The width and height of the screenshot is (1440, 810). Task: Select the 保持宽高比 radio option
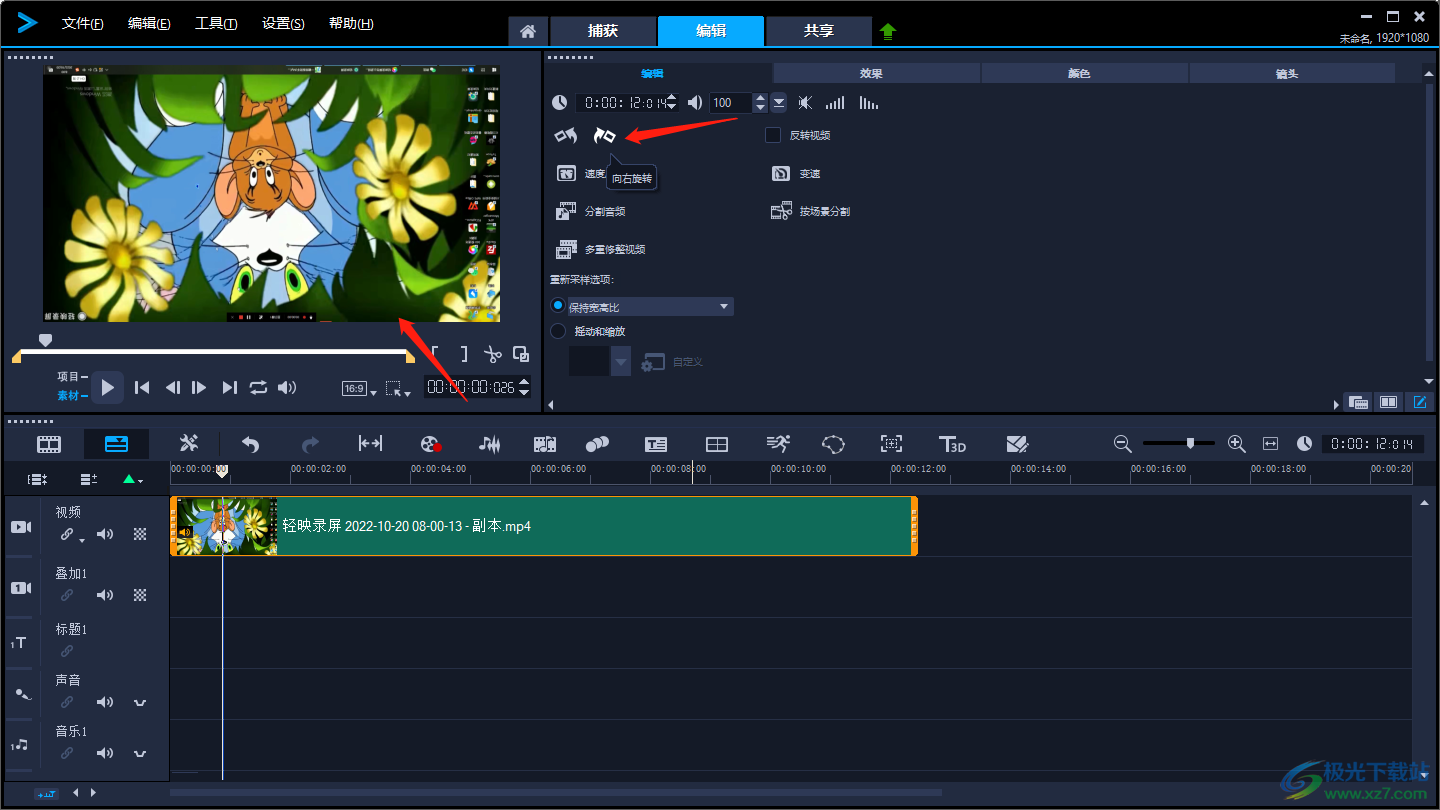(558, 306)
